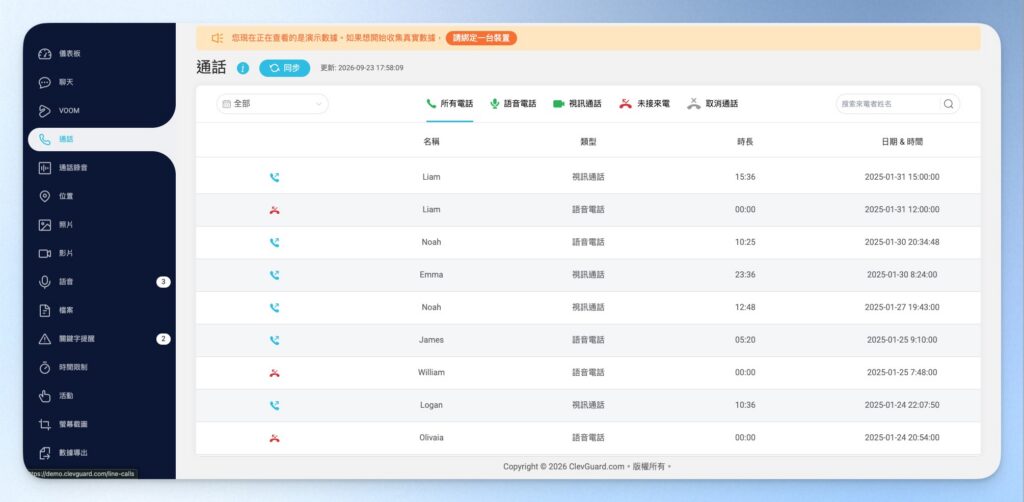Image resolution: width=1024 pixels, height=502 pixels.
Task: Open the 活動 hand pointer icon
Action: [x=44, y=396]
